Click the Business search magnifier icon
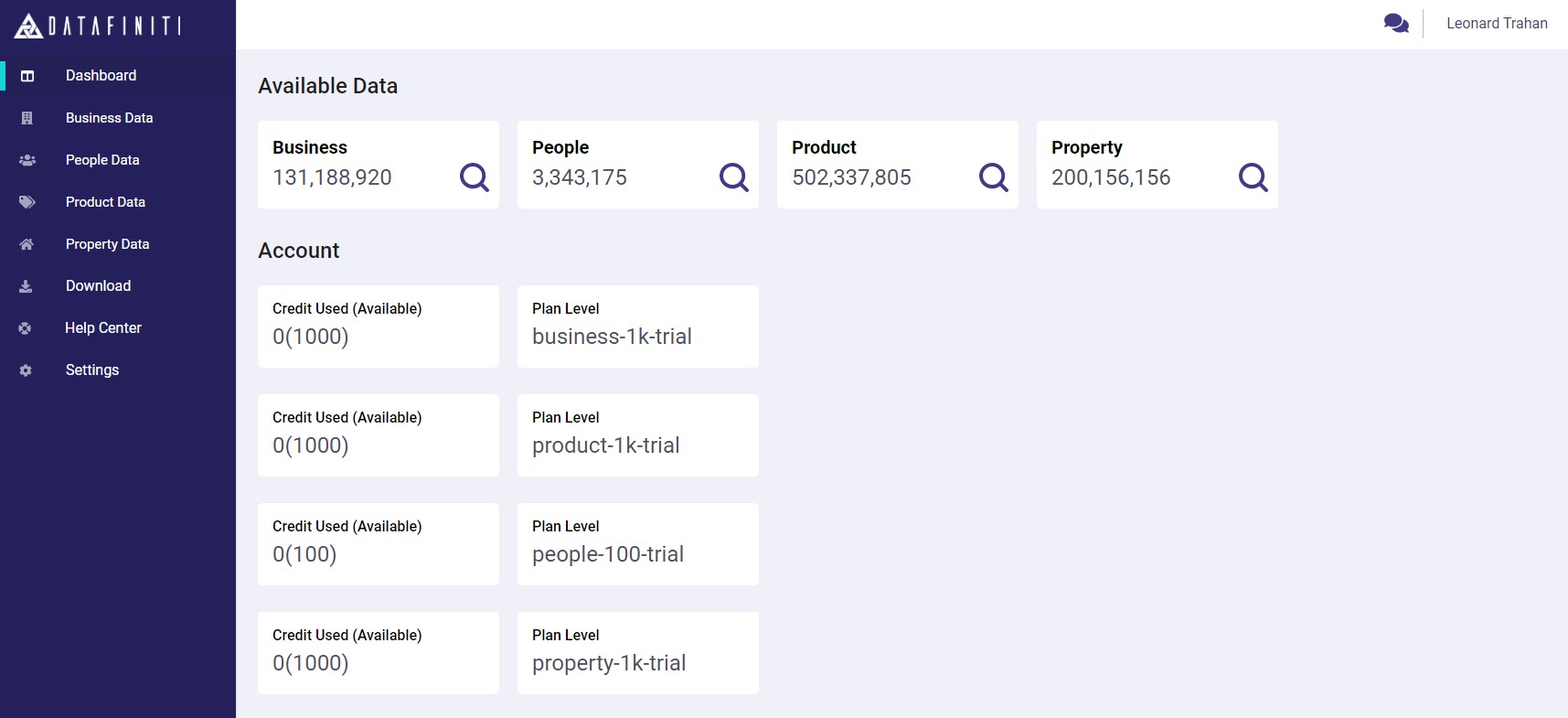The height and width of the screenshot is (718, 1568). (x=474, y=177)
